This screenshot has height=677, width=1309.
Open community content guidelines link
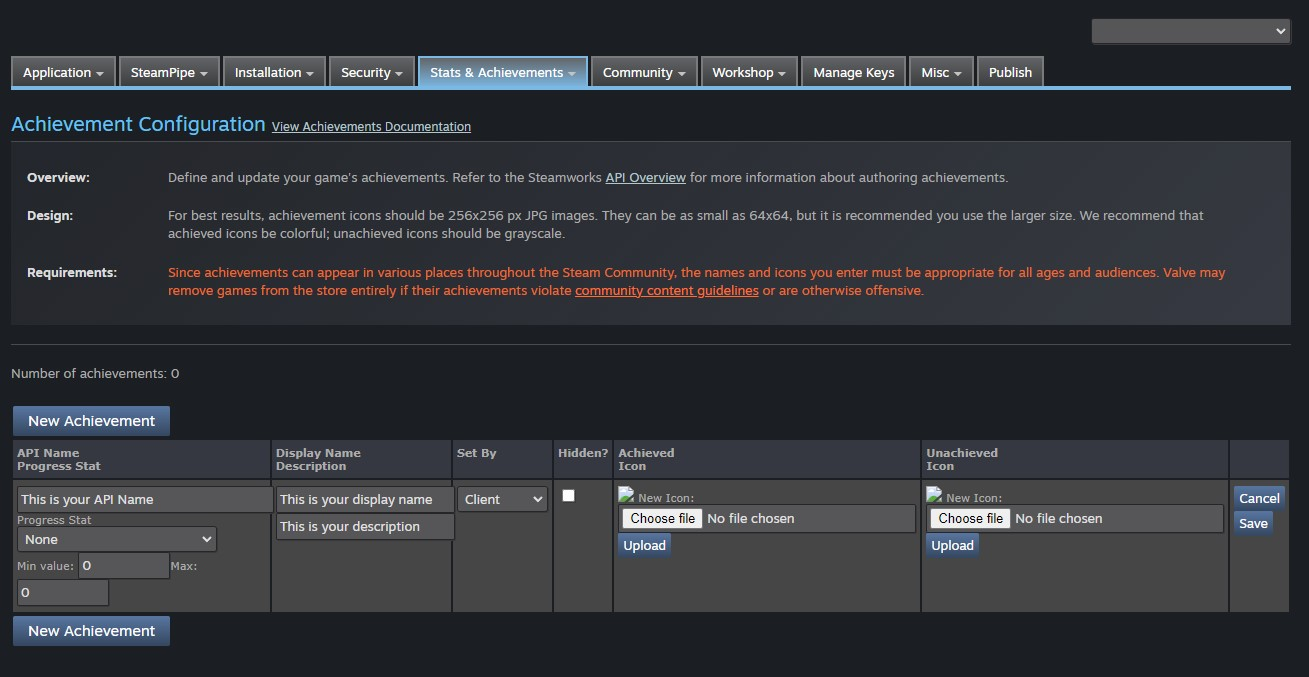click(666, 291)
